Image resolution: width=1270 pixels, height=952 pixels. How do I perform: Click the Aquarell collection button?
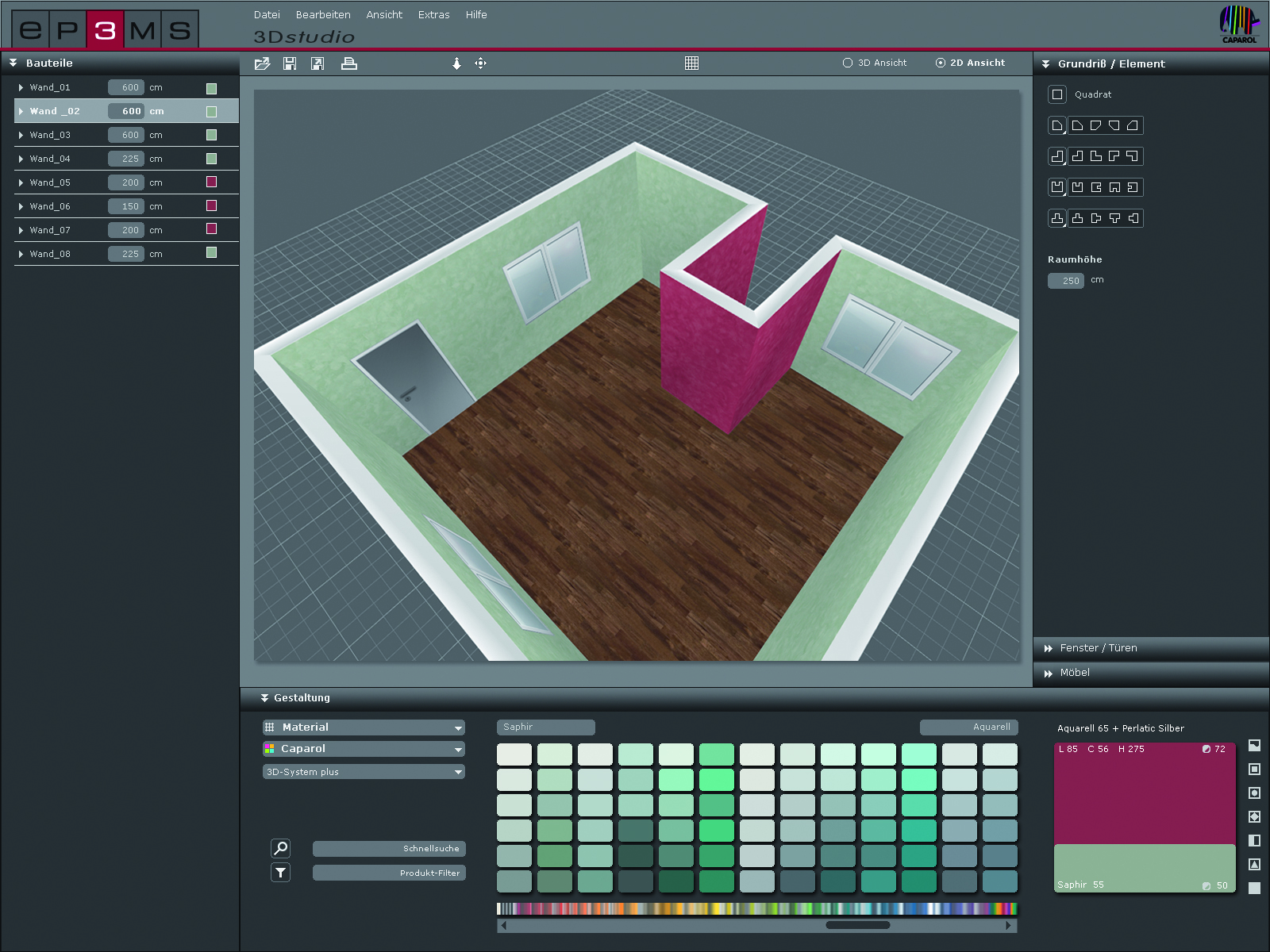(x=968, y=727)
